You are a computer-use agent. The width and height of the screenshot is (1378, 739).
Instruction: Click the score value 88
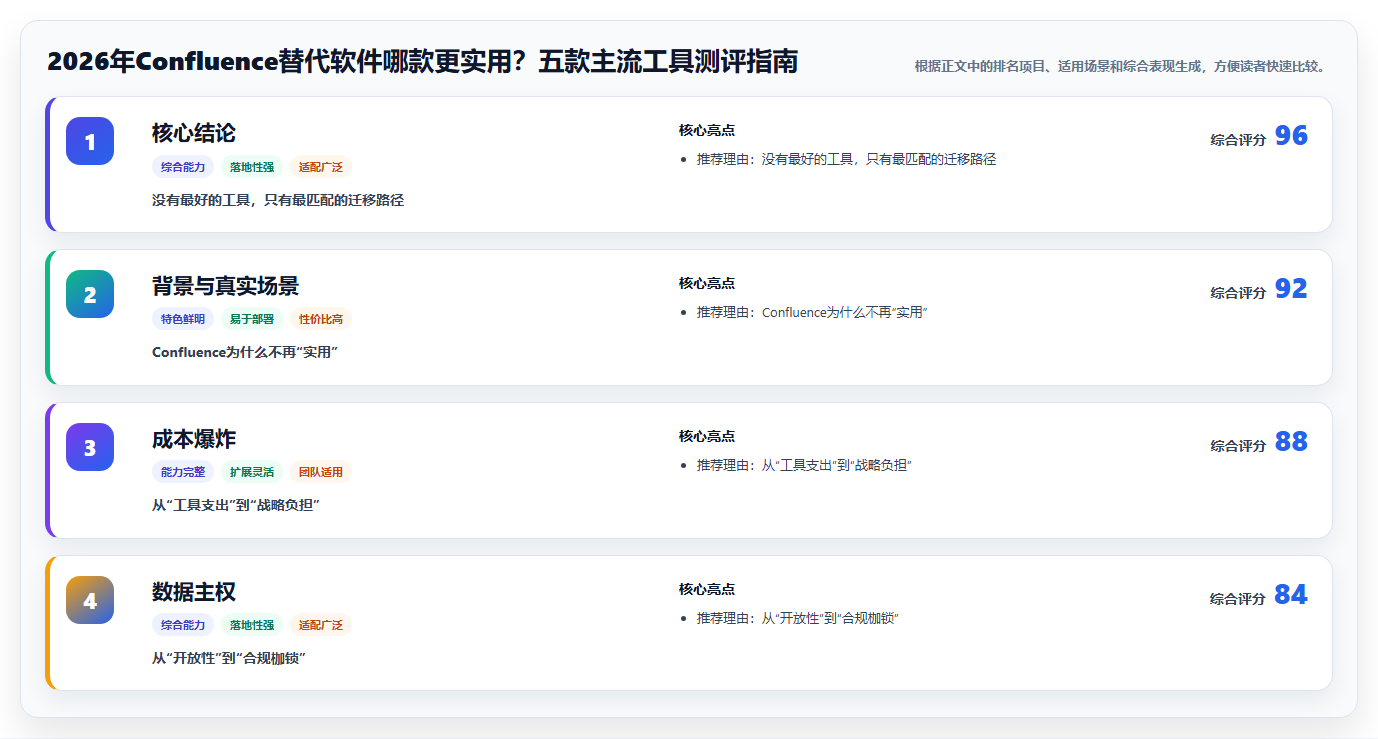(1291, 442)
